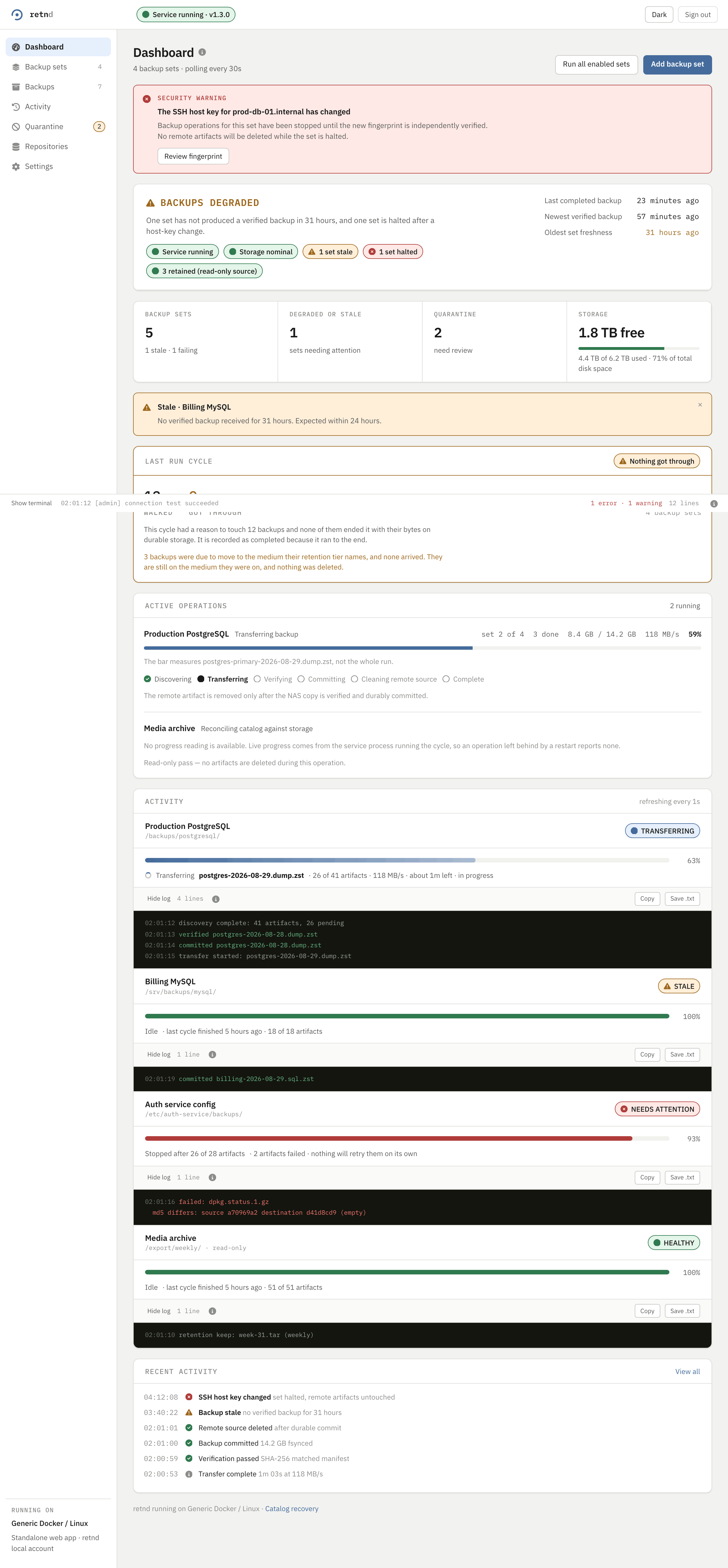Click the TRANSFERRING status badge

[x=662, y=832]
